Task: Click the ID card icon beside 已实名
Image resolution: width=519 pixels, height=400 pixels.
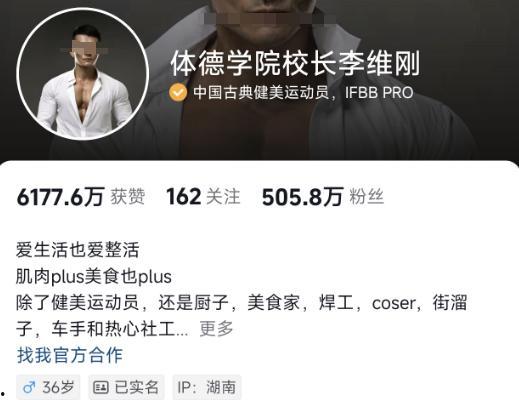Action: point(100,387)
